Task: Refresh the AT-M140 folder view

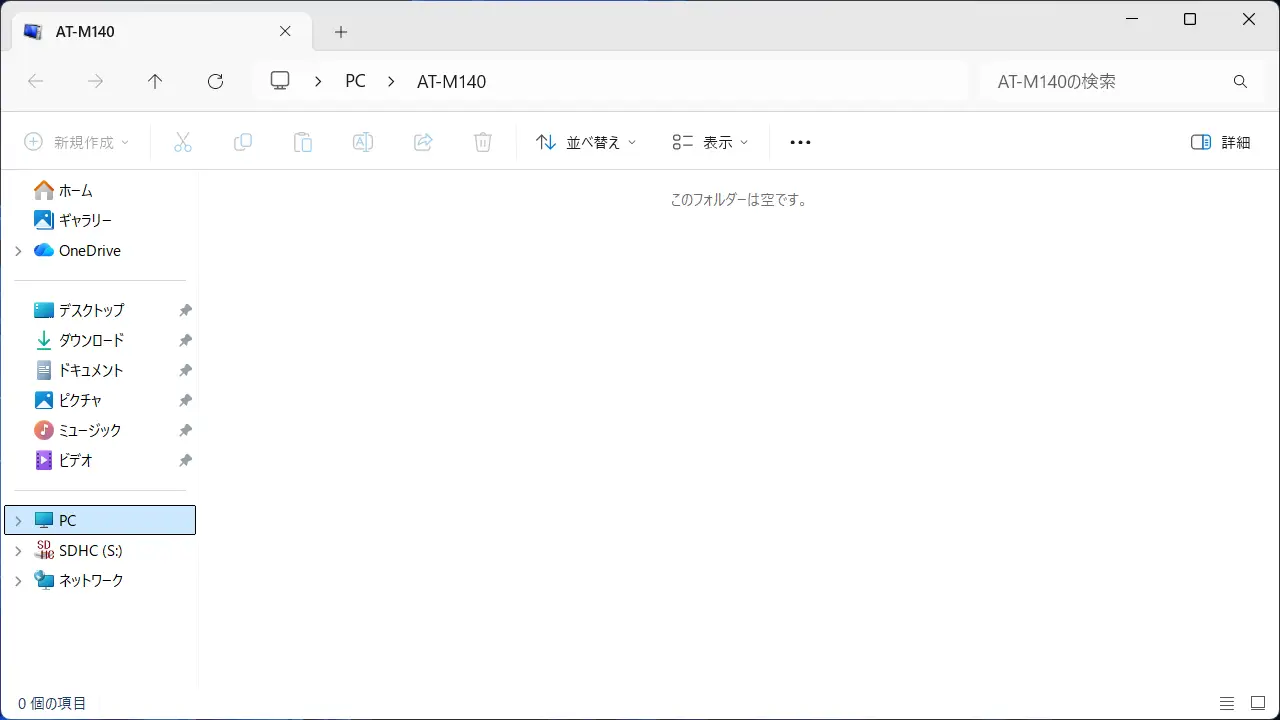Action: coord(215,82)
